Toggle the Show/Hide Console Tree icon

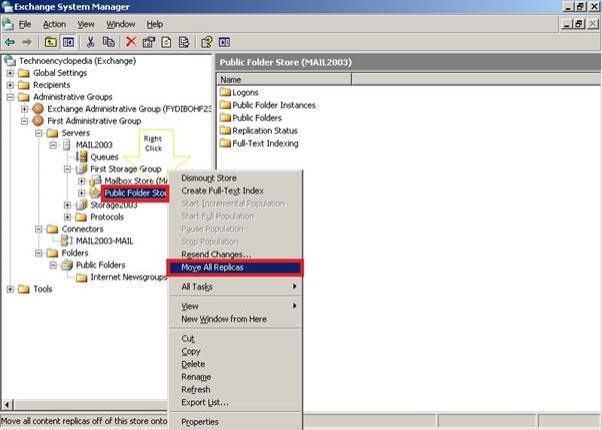click(69, 42)
